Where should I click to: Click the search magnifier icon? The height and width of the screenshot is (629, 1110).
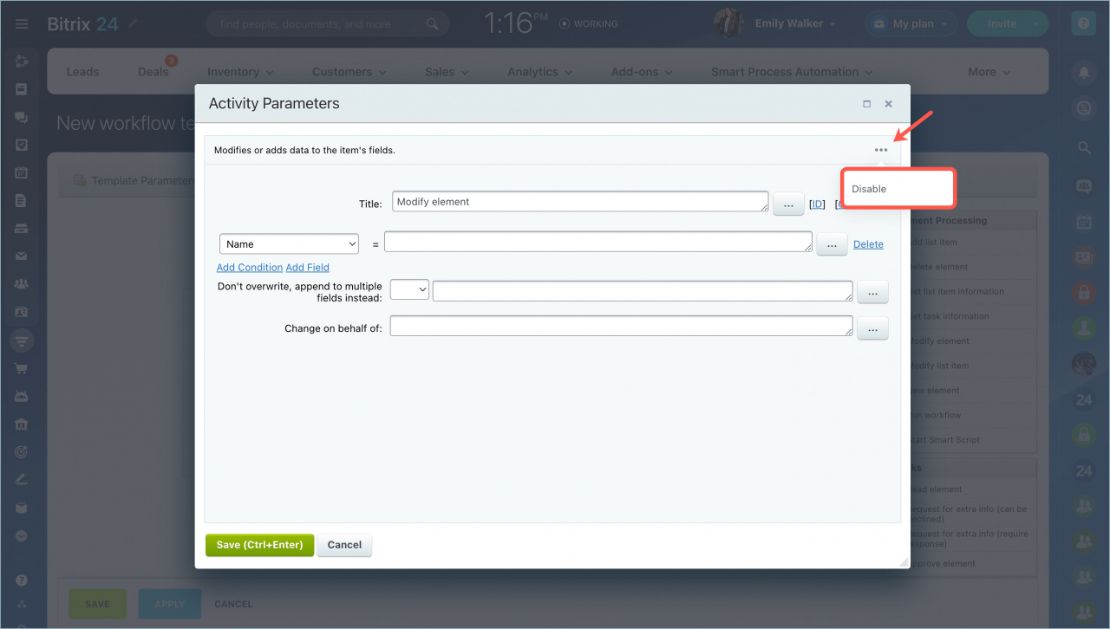click(432, 24)
